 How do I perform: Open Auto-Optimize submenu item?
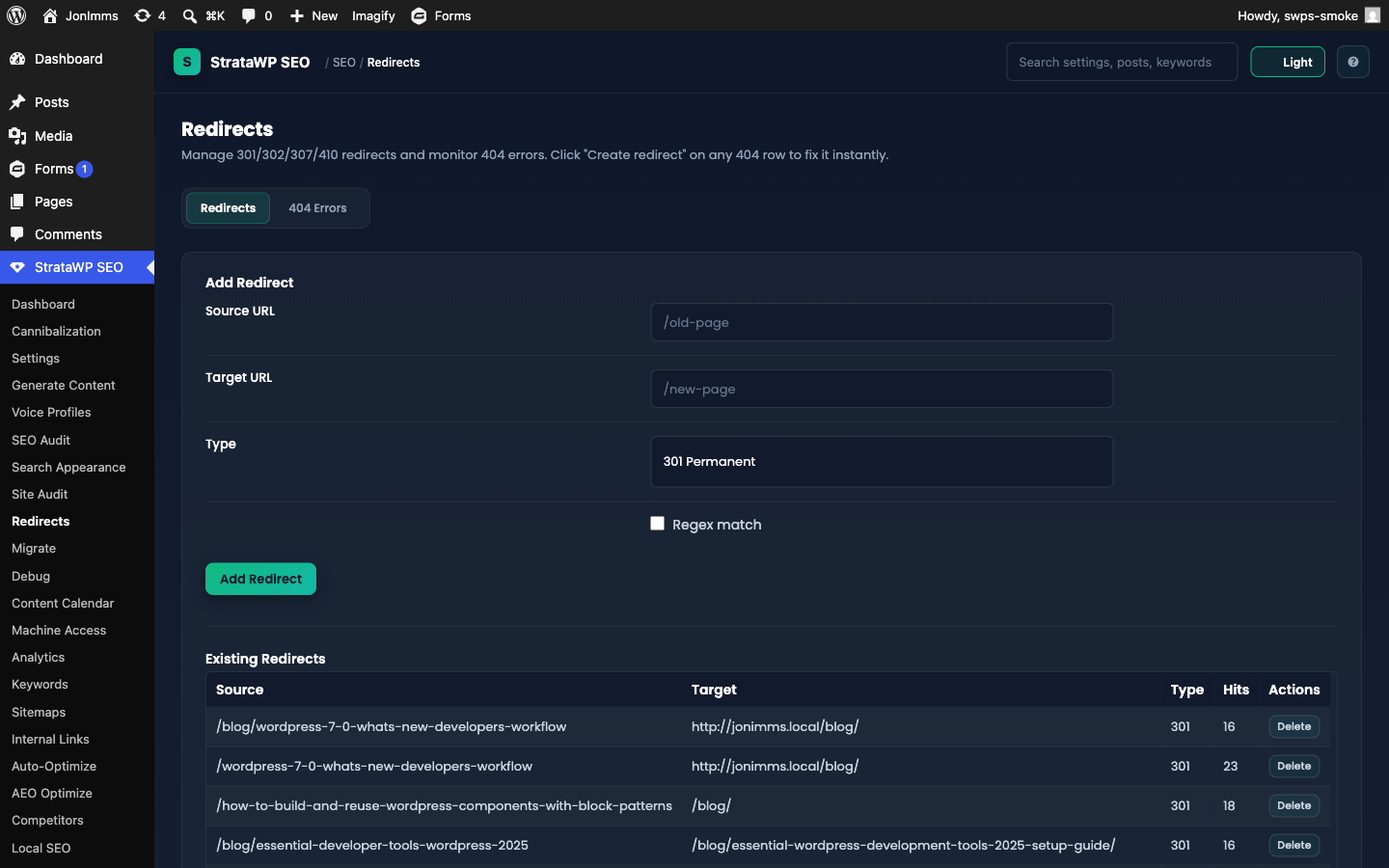click(54, 766)
